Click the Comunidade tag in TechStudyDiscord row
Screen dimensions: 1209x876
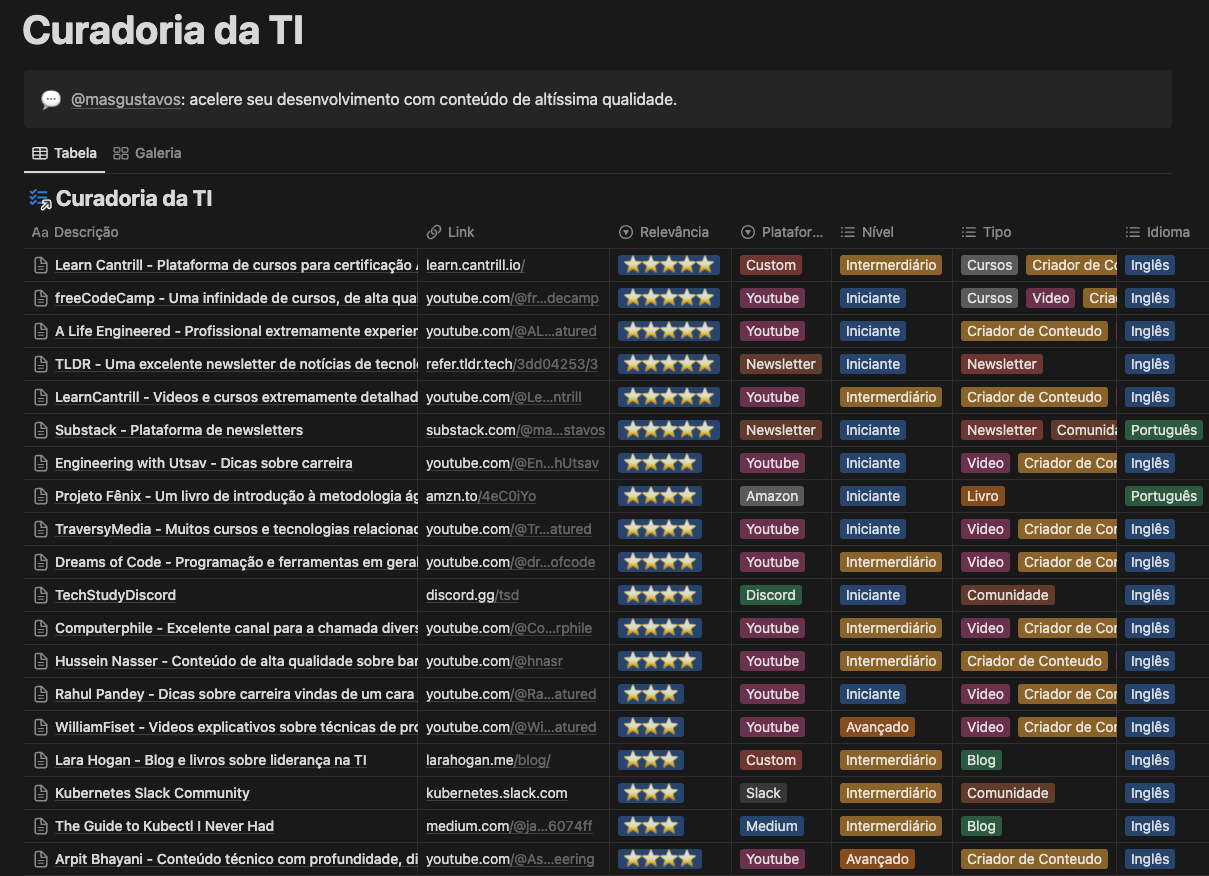pos(1008,595)
